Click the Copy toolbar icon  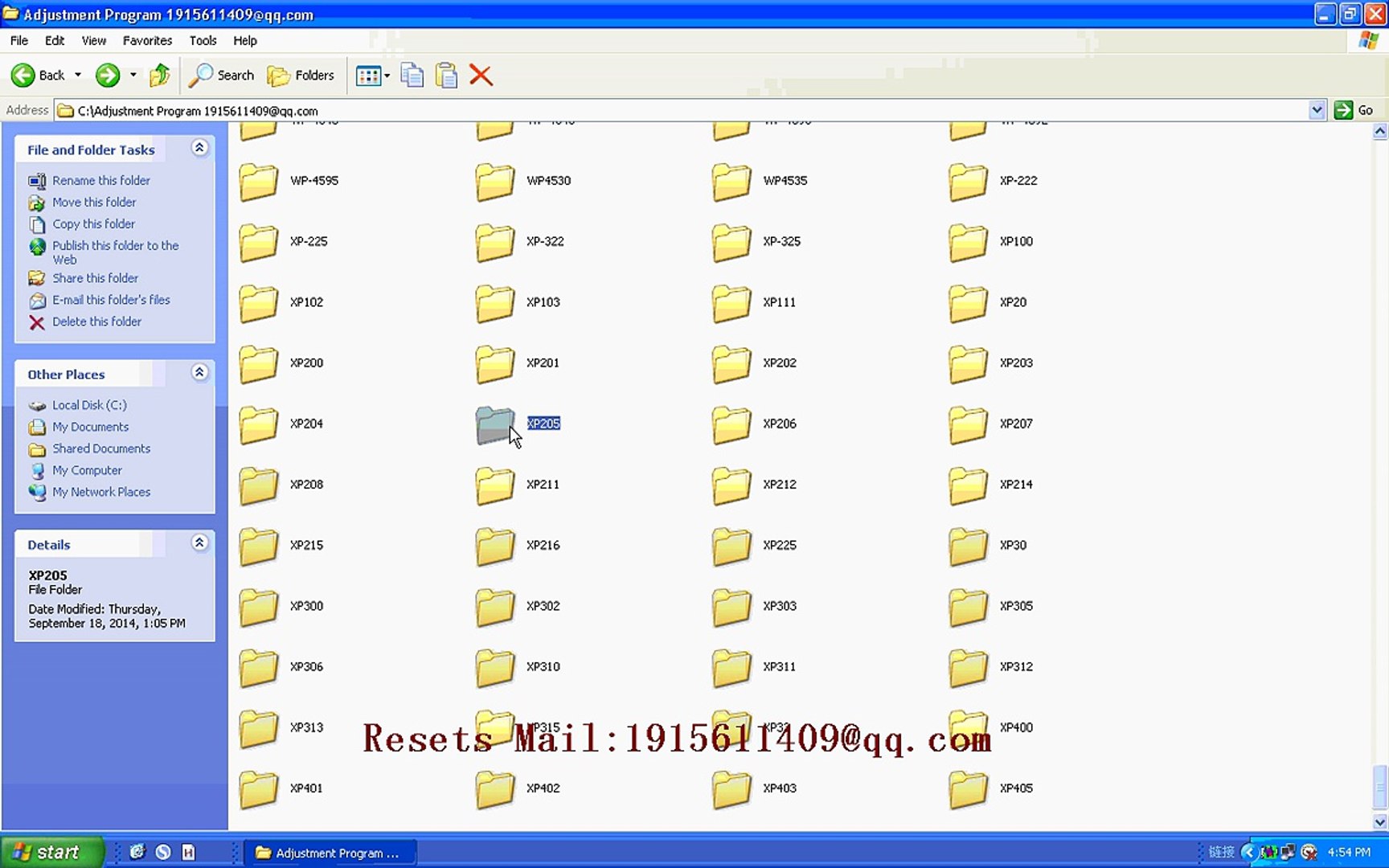pyautogui.click(x=412, y=76)
